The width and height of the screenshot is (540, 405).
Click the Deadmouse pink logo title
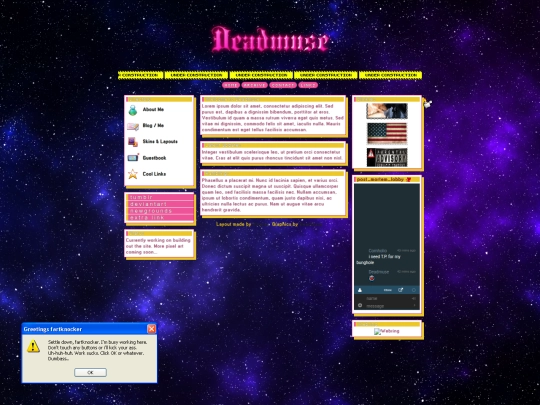[270, 40]
